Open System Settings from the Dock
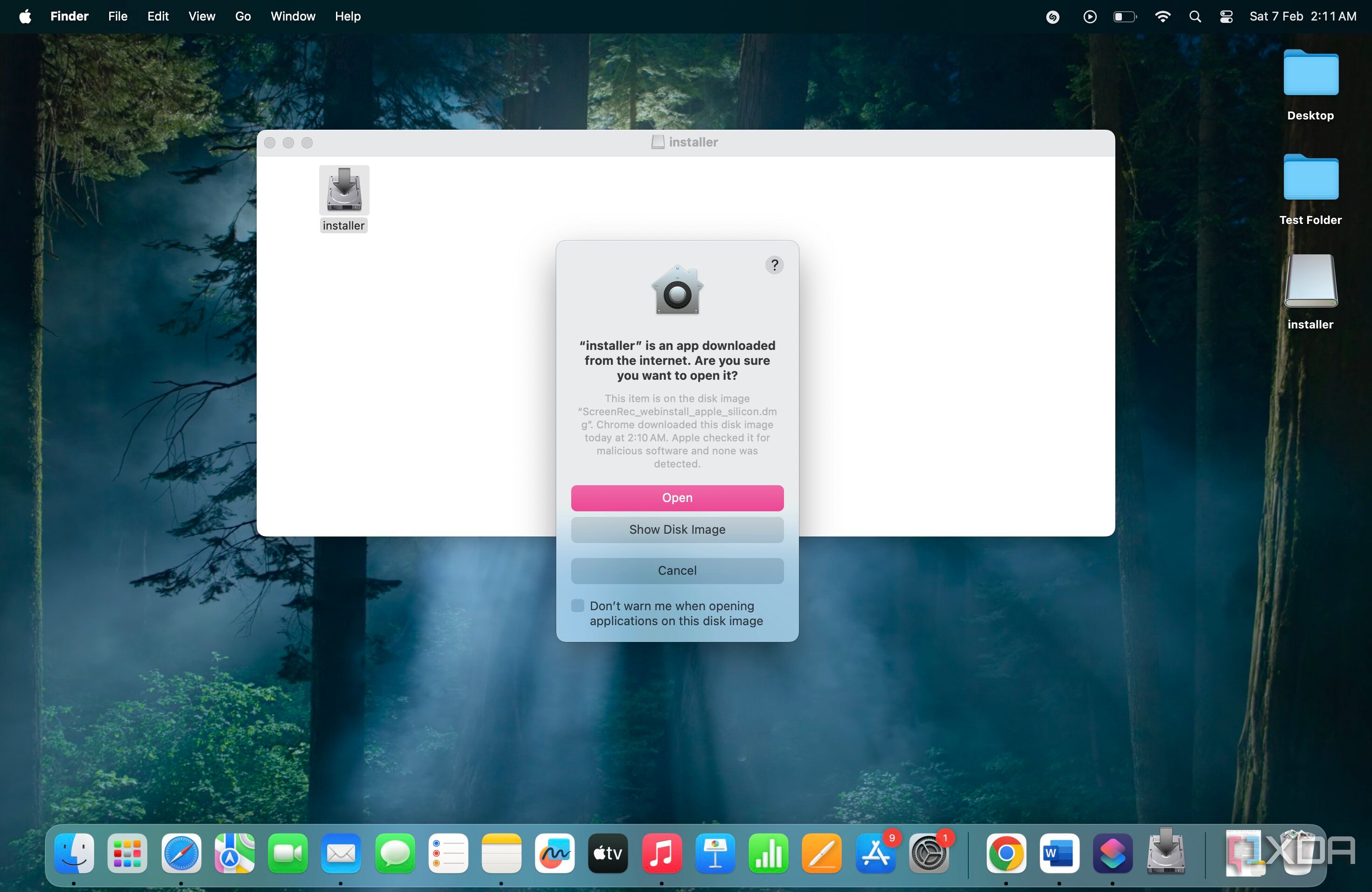This screenshot has height=892, width=1372. click(x=929, y=853)
